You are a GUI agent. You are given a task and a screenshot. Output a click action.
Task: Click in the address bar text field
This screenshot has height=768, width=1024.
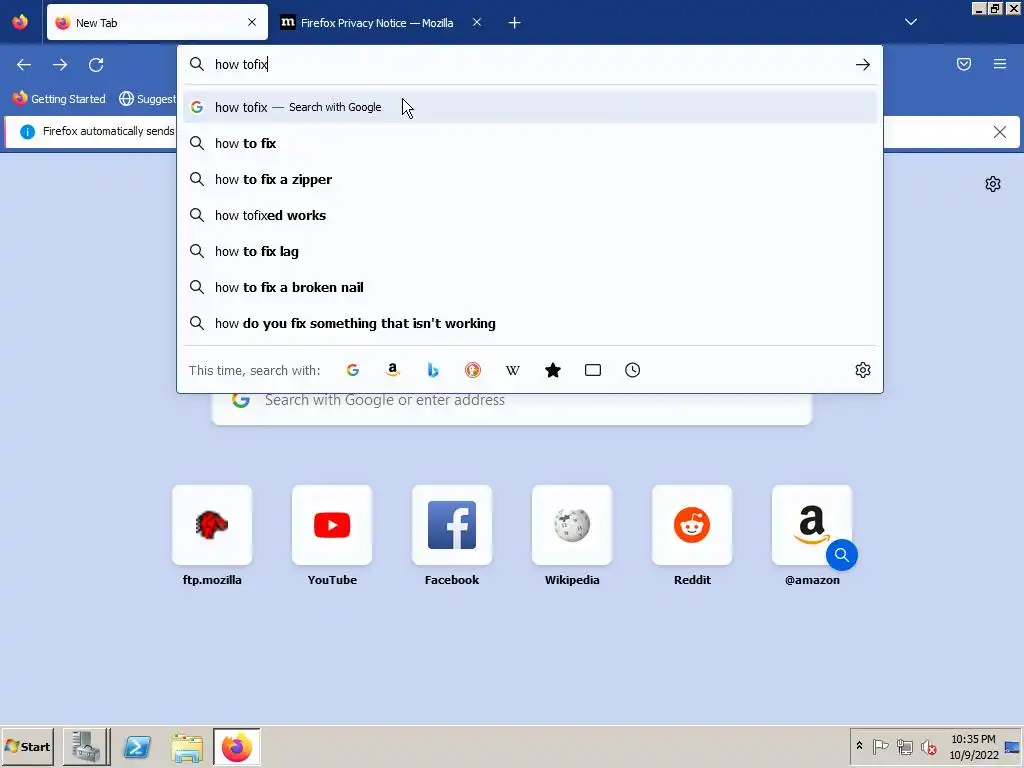pos(529,64)
